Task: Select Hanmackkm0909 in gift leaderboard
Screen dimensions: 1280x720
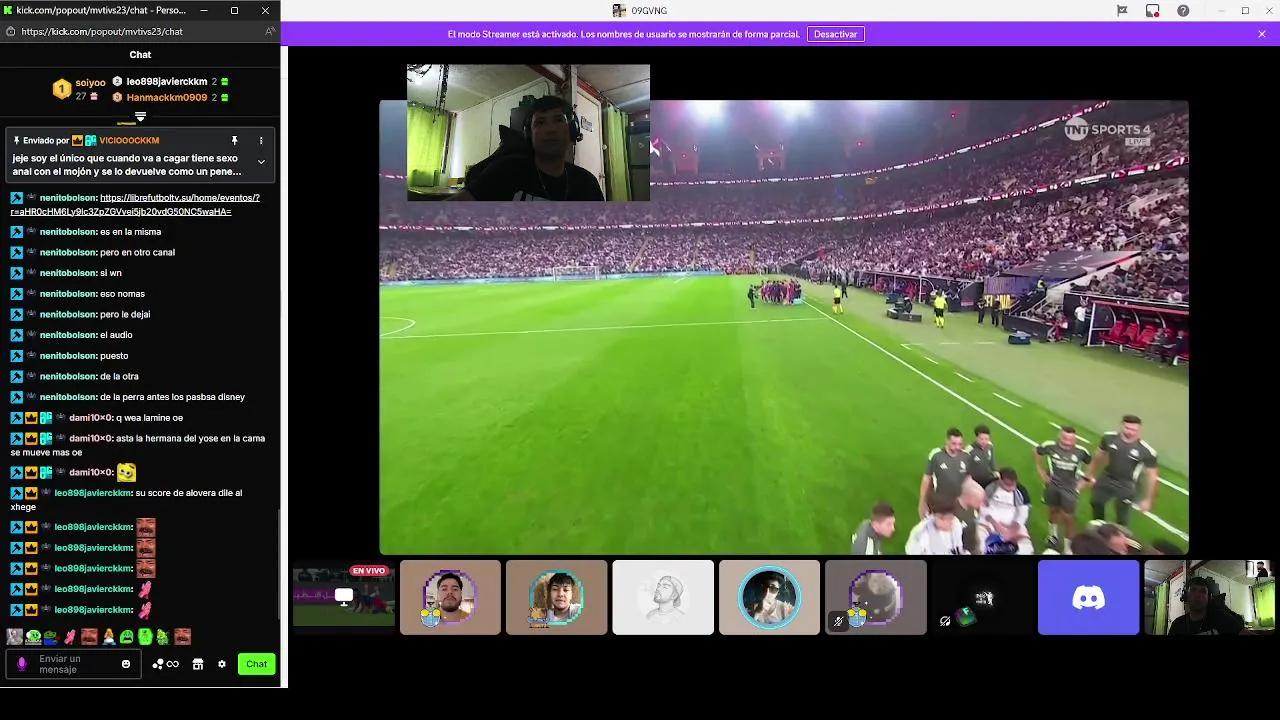Action: pos(166,98)
